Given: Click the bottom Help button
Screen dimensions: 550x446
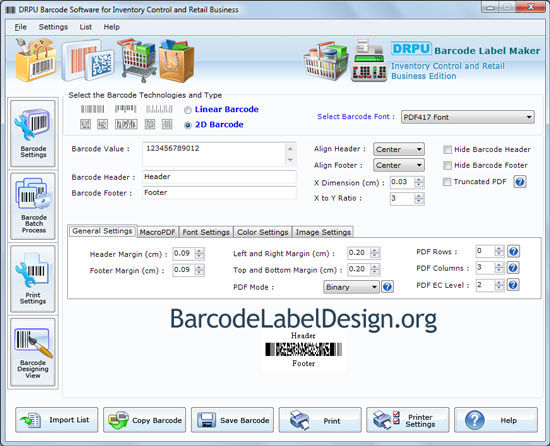Looking at the screenshot, I should click(496, 420).
